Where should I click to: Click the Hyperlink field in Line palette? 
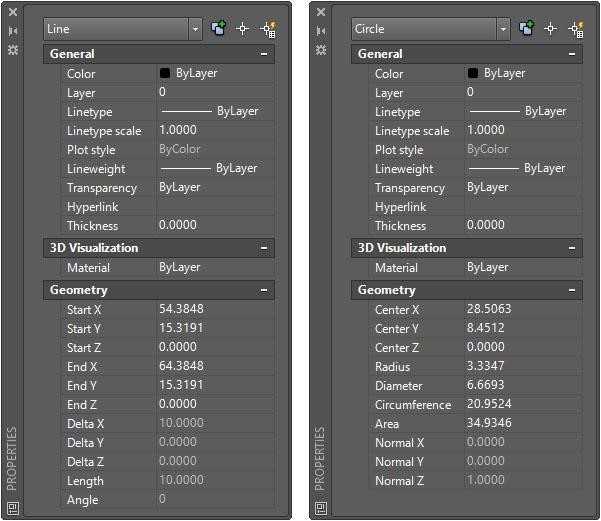(x=215, y=206)
